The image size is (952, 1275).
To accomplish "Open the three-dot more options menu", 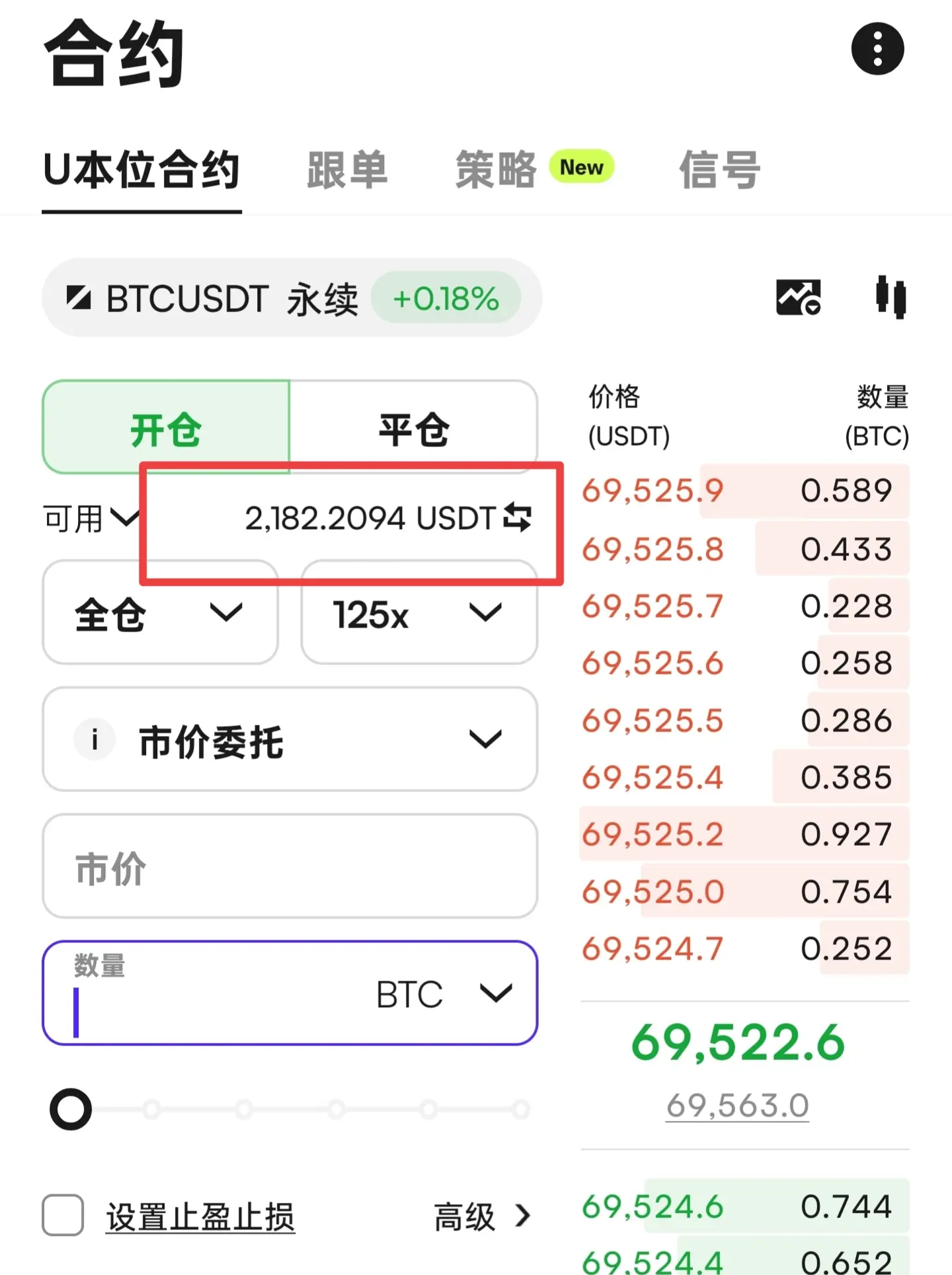I will (x=877, y=49).
